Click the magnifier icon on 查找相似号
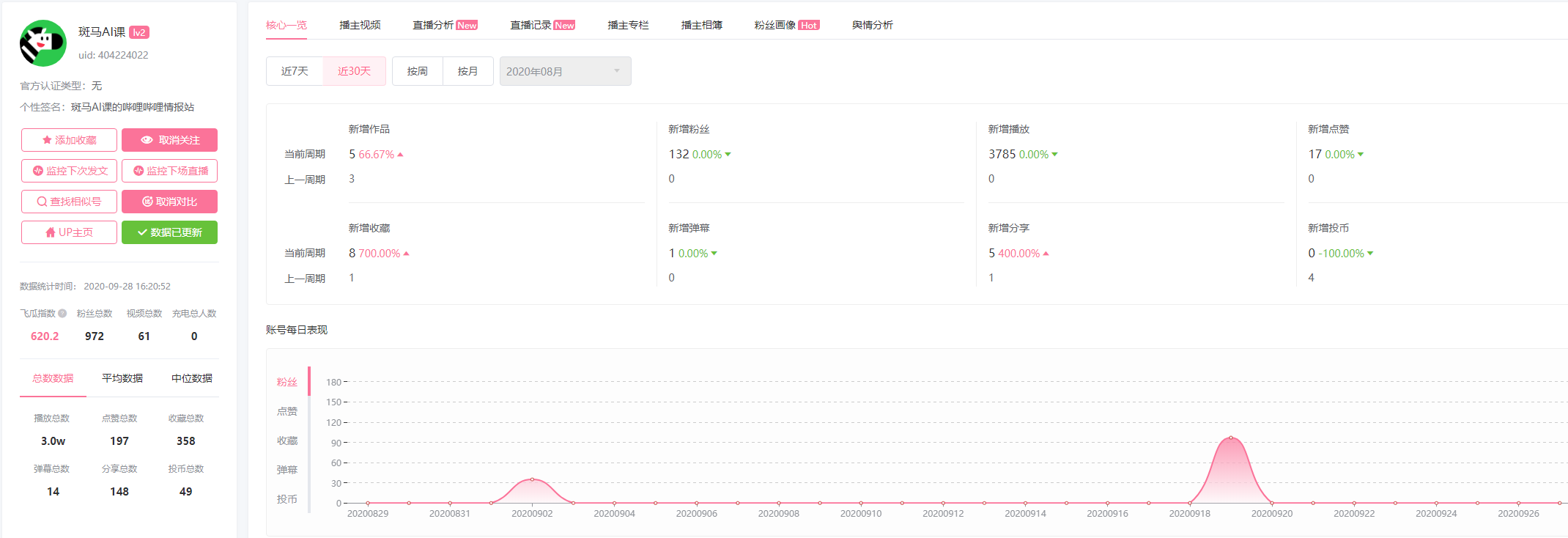 [x=42, y=202]
